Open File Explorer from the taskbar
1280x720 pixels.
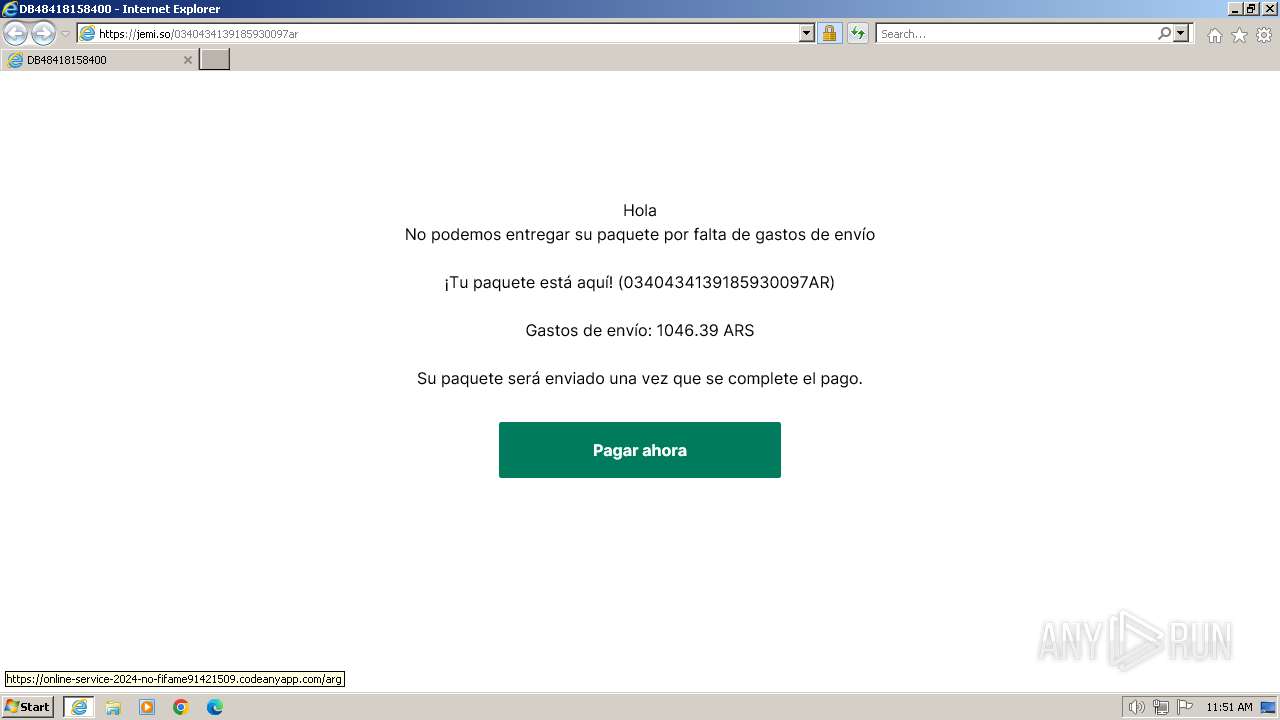coord(113,707)
